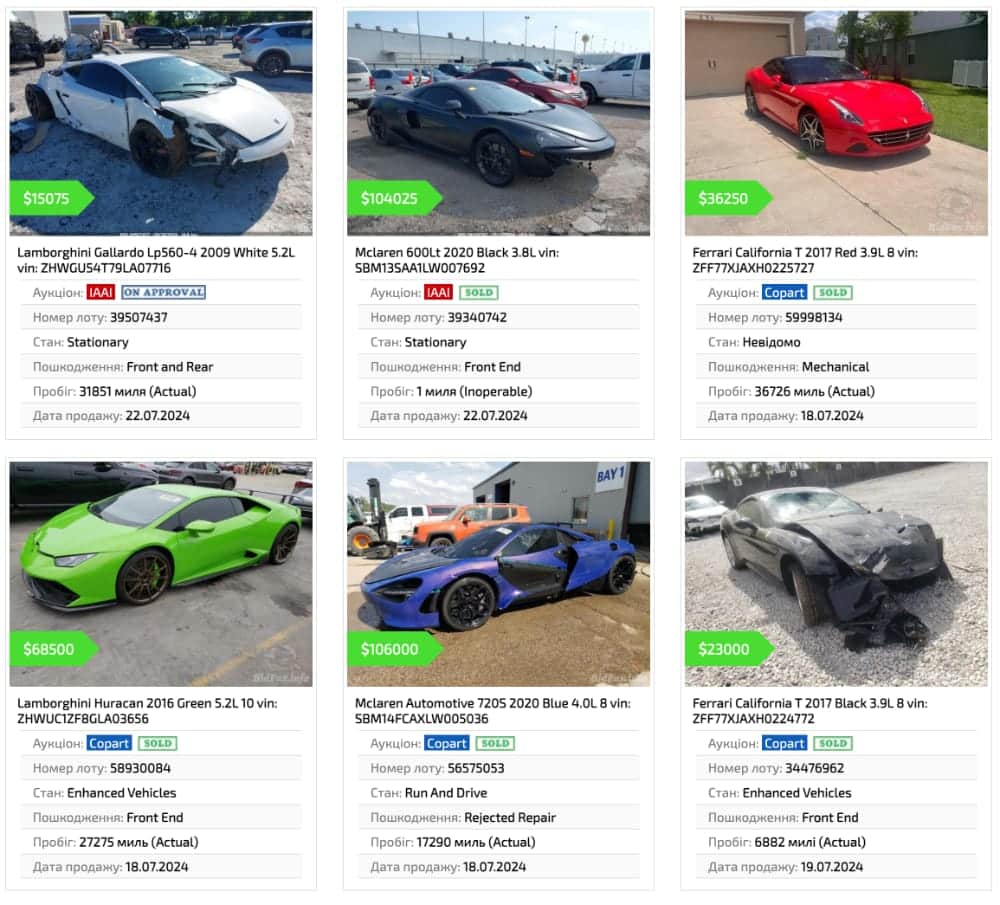
Task: Open the wrecked black Ferrari photo
Action: click(836, 574)
